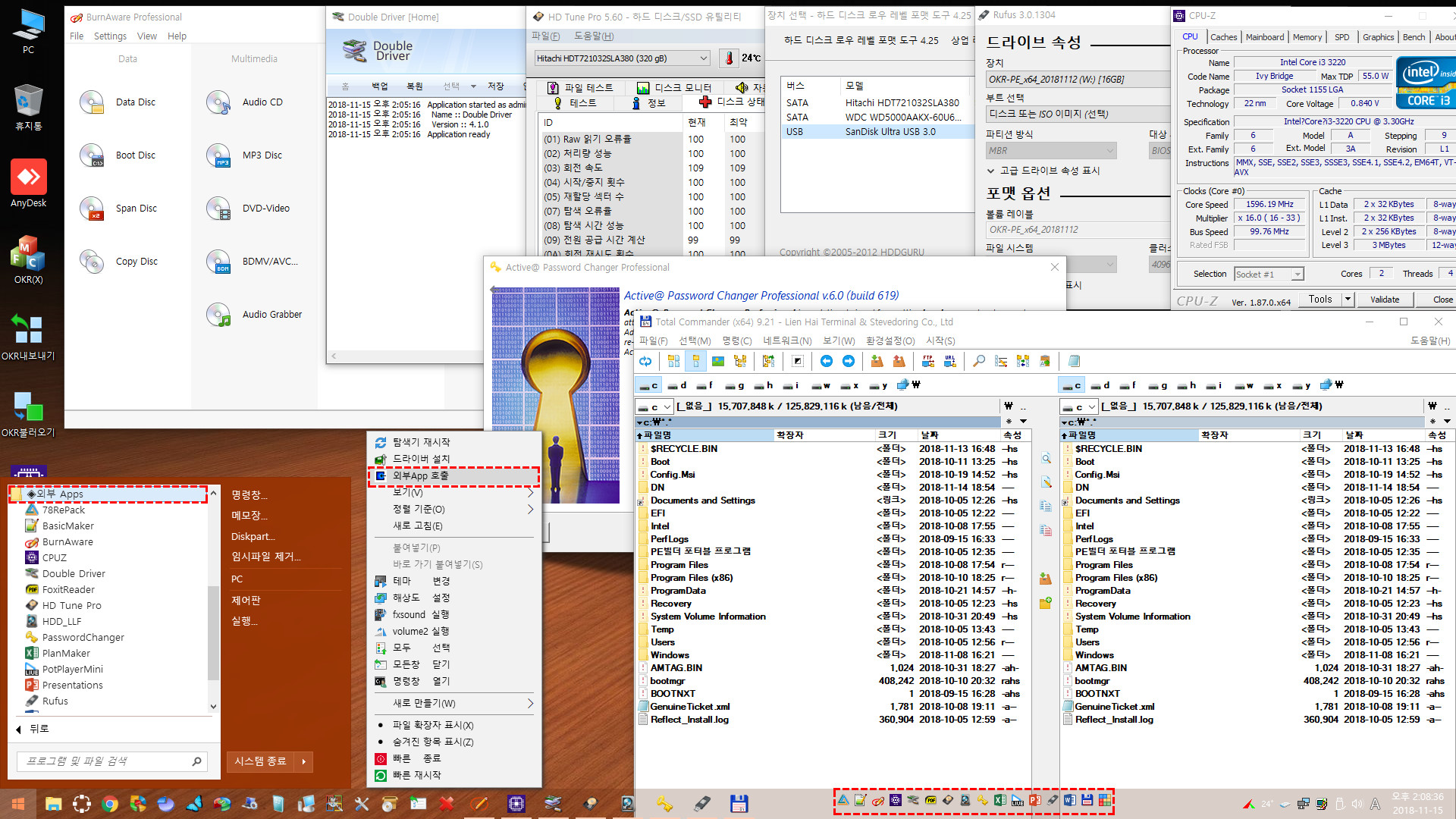Open Copy Disc in BurnAware
Image resolution: width=1456 pixels, height=819 pixels.
[x=119, y=262]
